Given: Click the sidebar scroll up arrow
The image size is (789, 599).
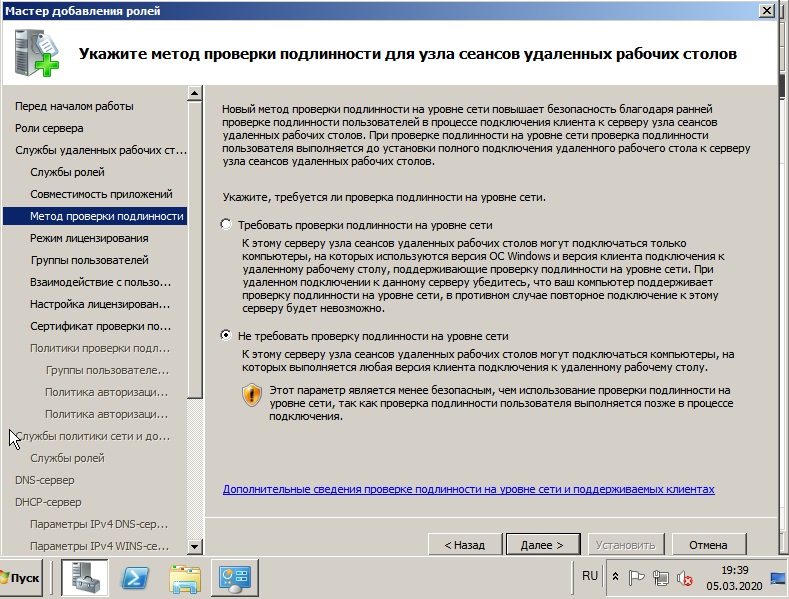Looking at the screenshot, I should pos(194,93).
